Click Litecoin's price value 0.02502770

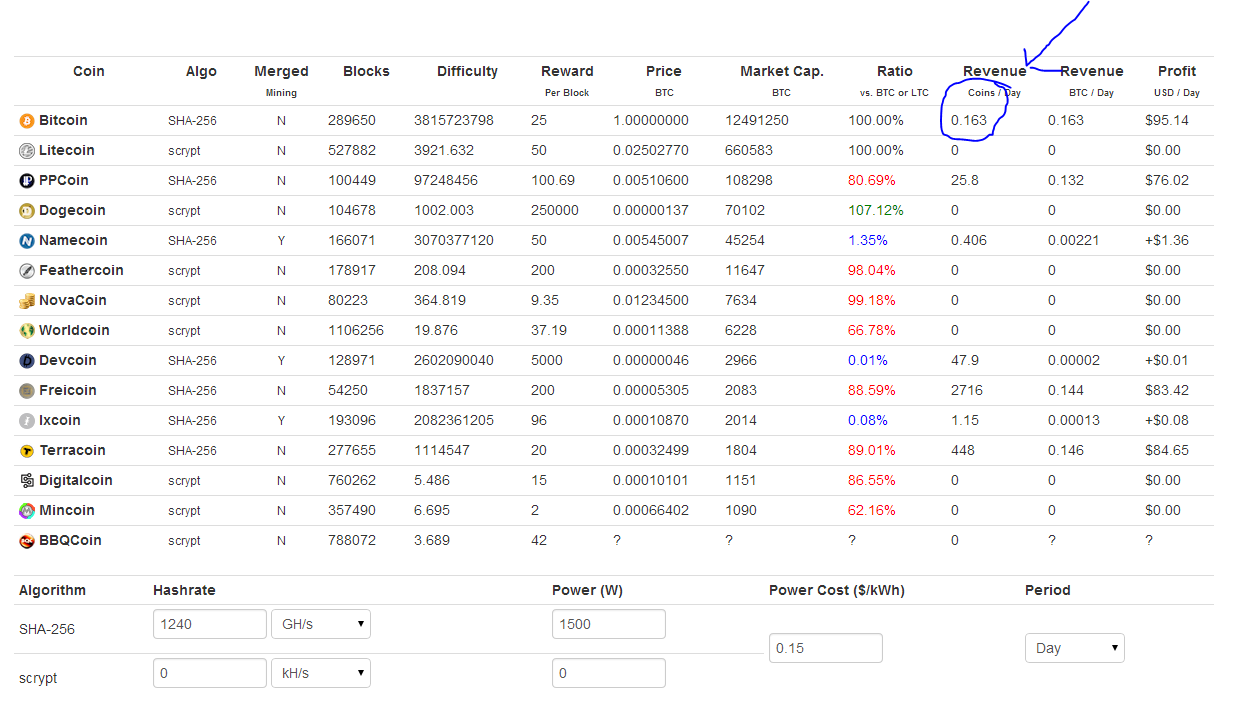click(651, 150)
